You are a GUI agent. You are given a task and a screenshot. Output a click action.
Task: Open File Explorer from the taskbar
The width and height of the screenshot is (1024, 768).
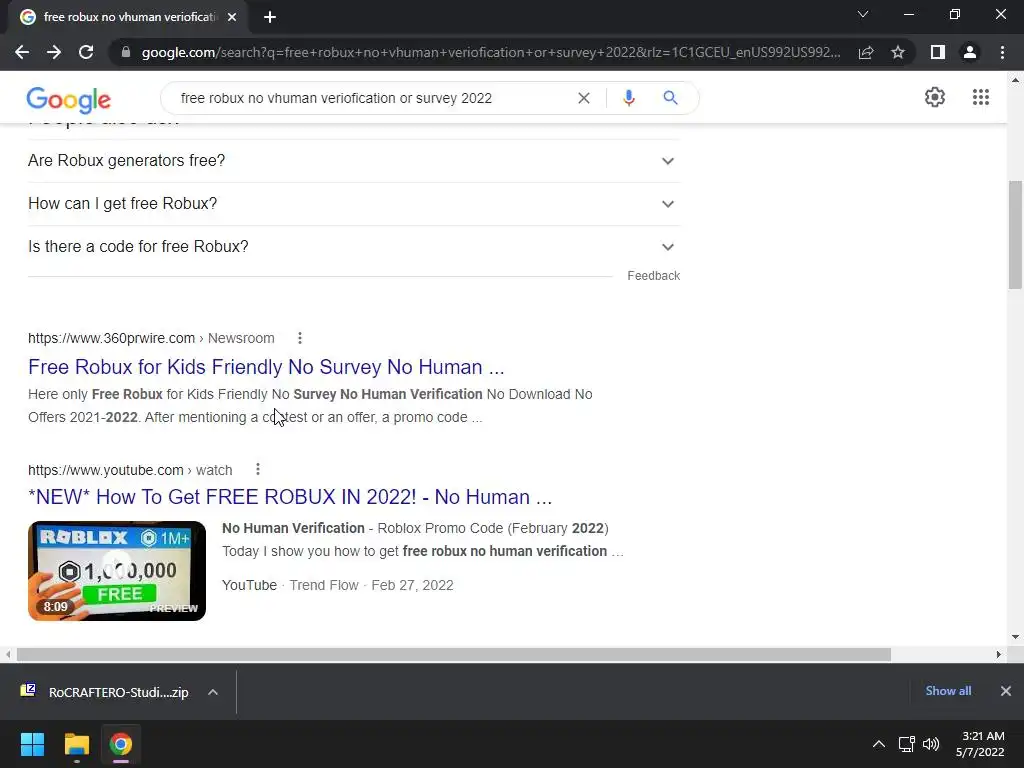point(76,744)
